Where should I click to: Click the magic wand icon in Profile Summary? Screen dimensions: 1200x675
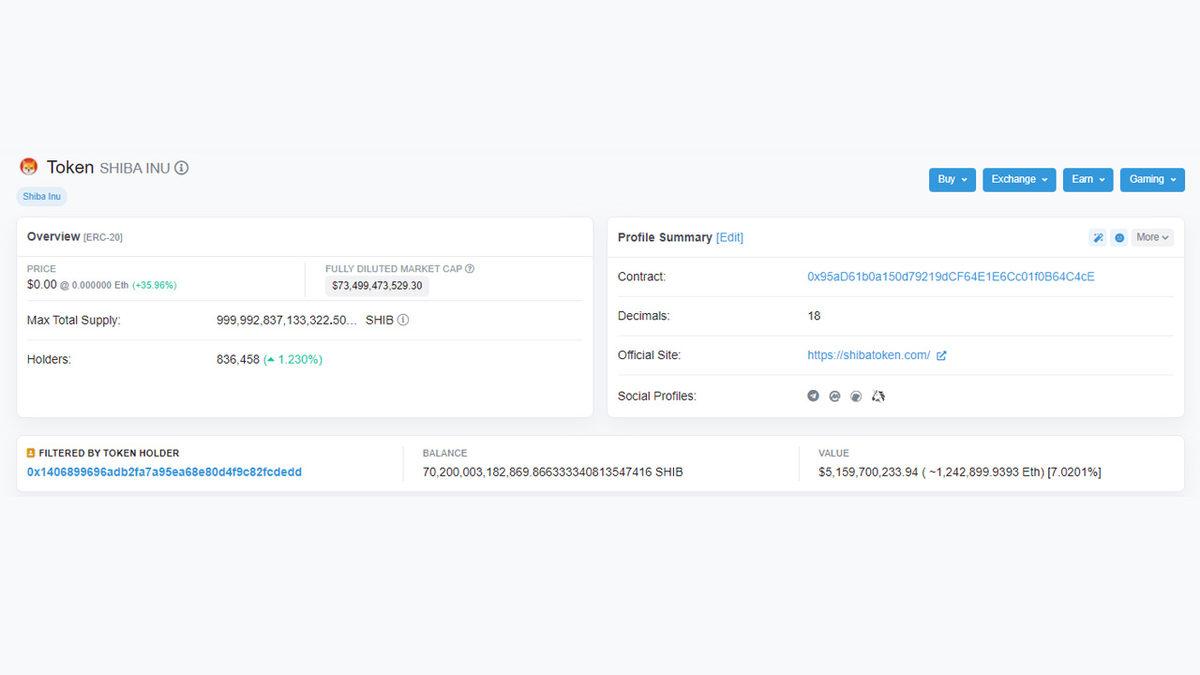1097,238
